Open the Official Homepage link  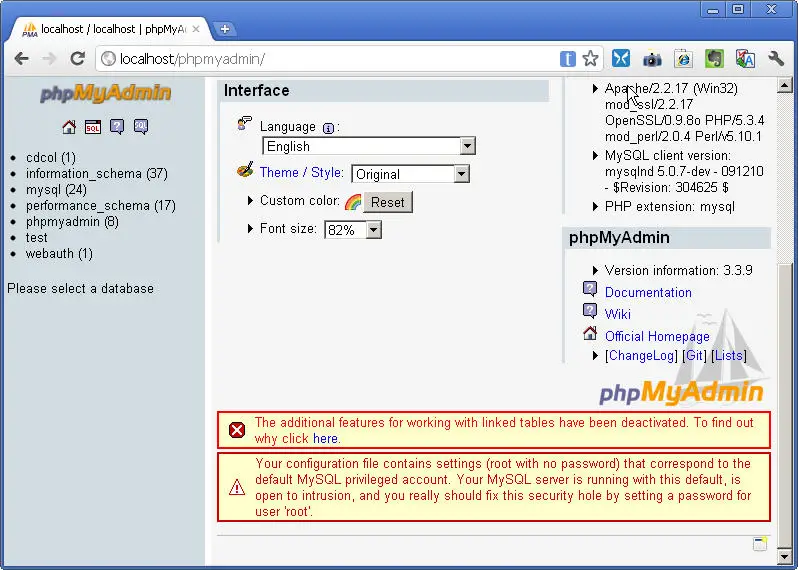pyautogui.click(x=657, y=336)
